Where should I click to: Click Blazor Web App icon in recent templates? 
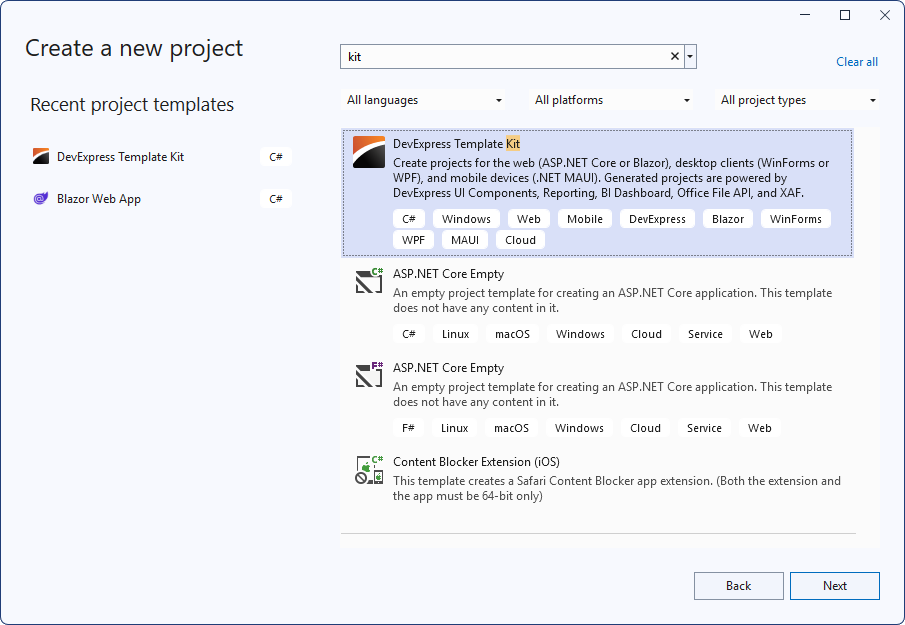click(x=40, y=199)
